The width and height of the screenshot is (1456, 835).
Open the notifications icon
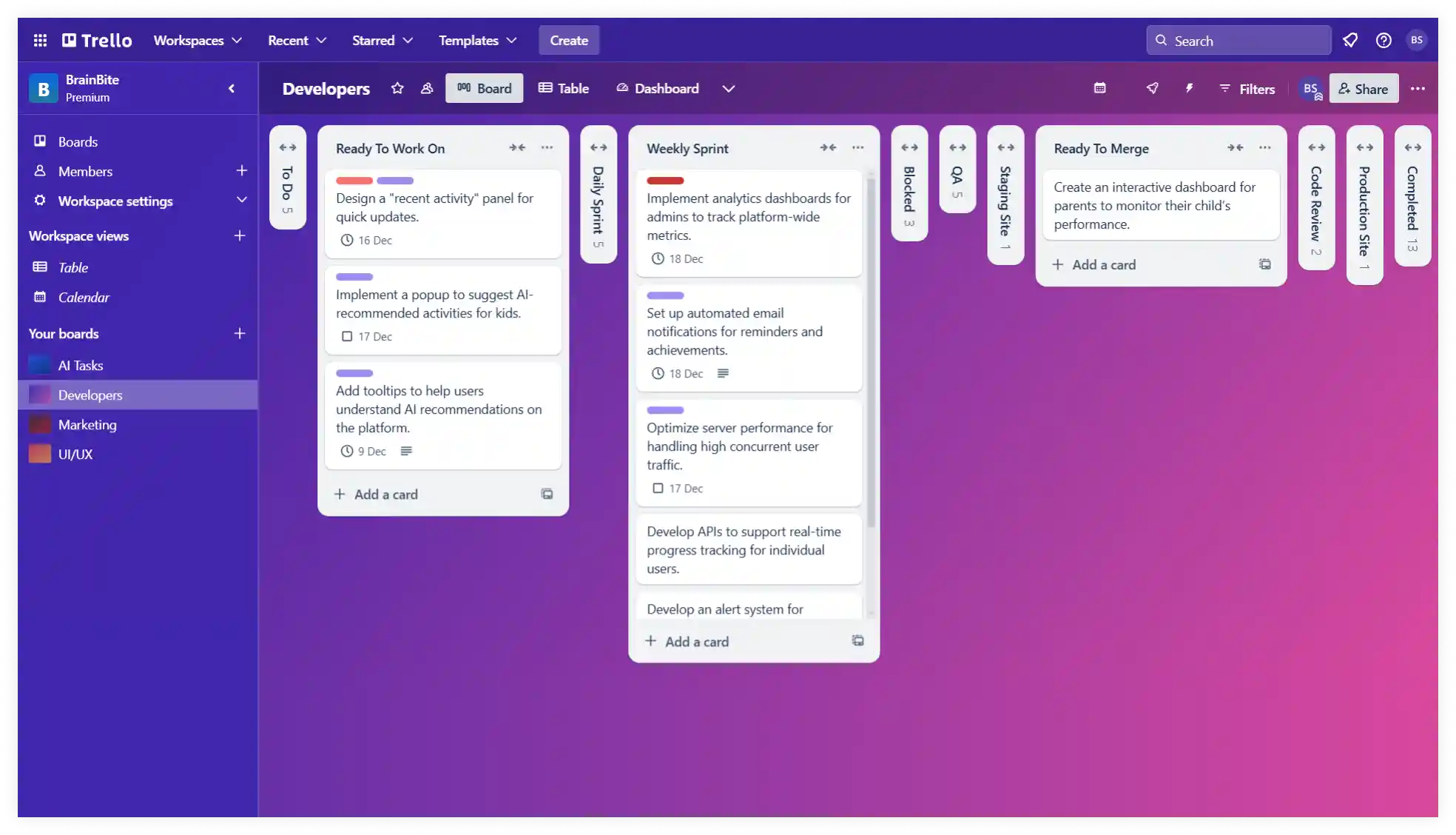pyautogui.click(x=1350, y=40)
